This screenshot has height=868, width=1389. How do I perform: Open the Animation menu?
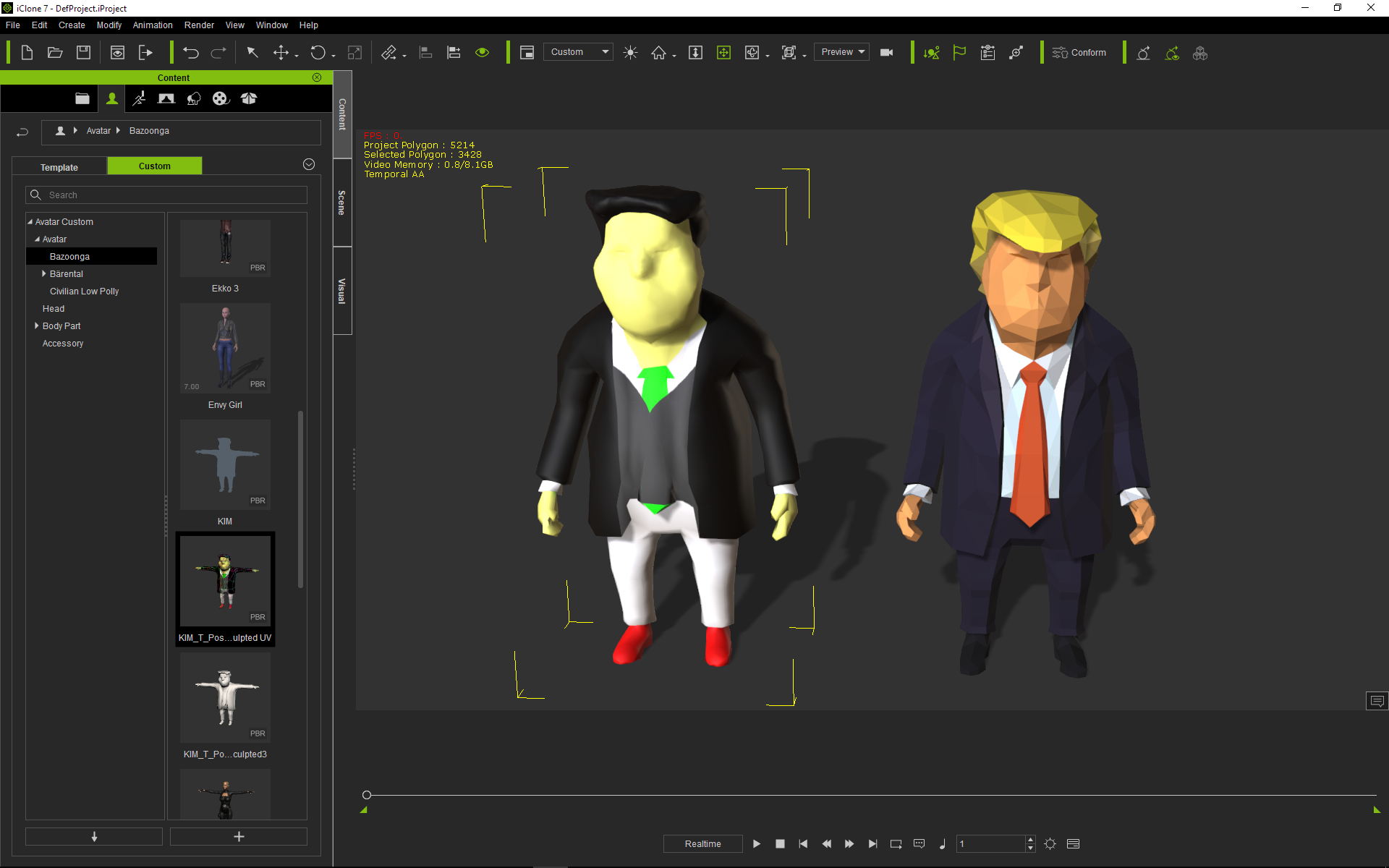click(153, 25)
